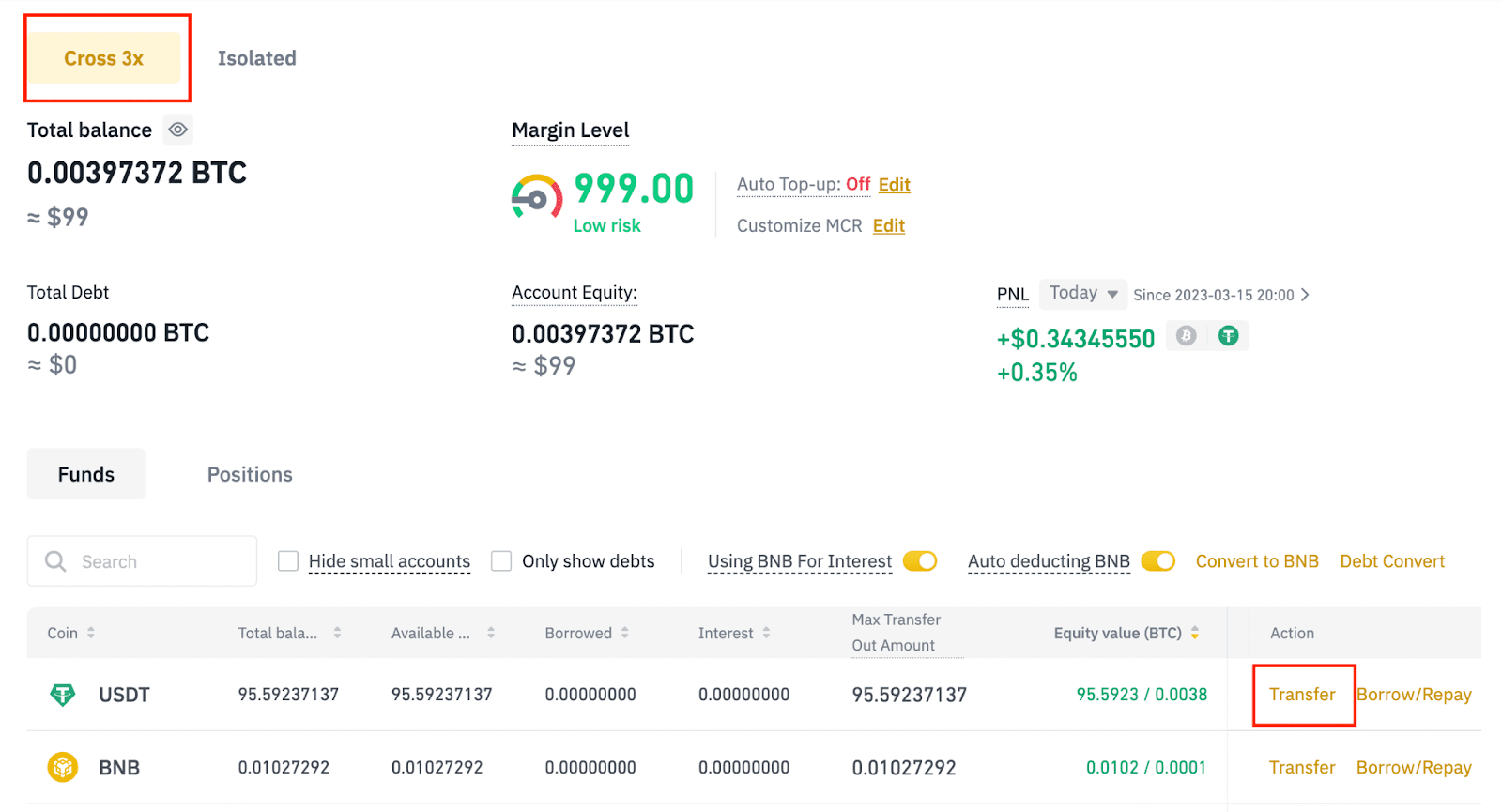The image size is (1502, 812).
Task: Sort by Equity value (BTC) arrows
Action: (x=1195, y=633)
